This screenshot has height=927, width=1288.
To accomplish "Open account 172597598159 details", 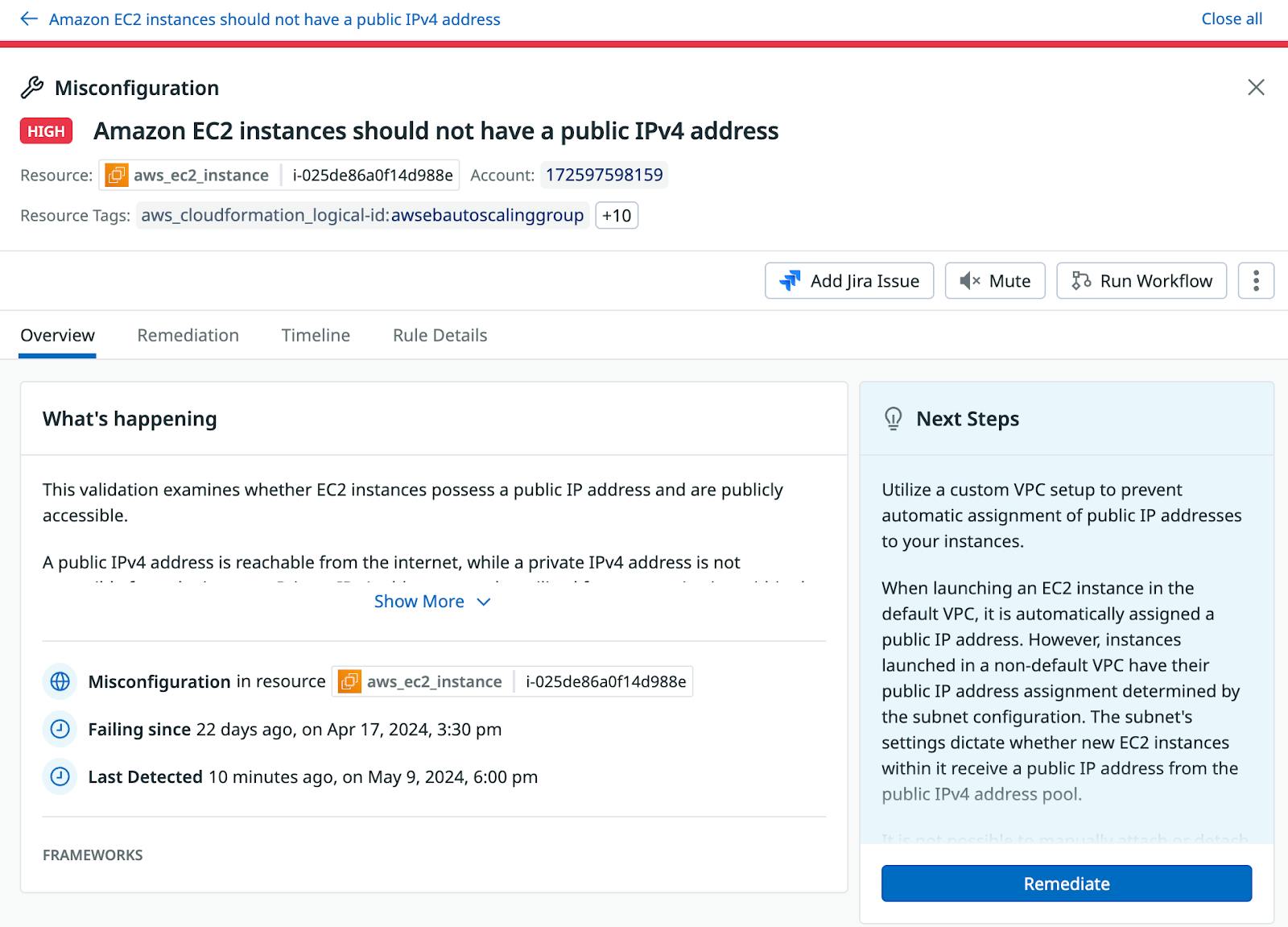I will coord(605,175).
